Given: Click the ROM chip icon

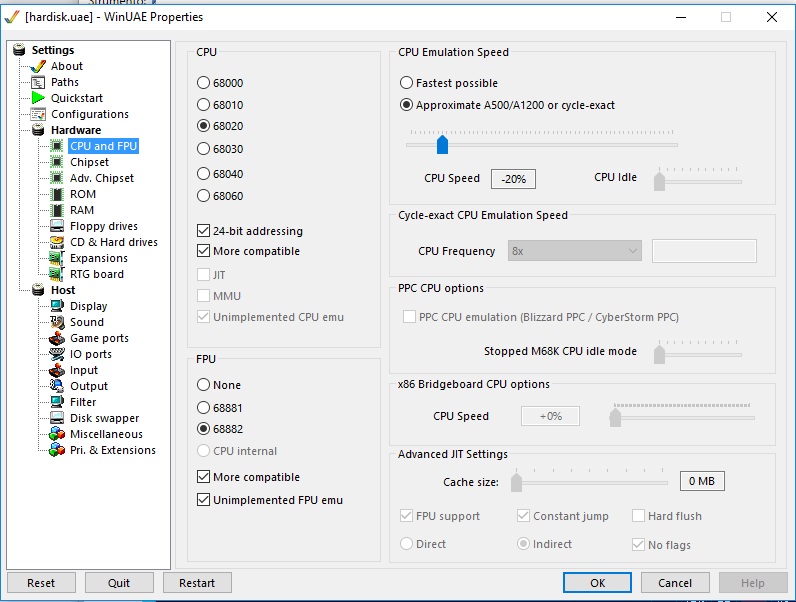Looking at the screenshot, I should 57,194.
